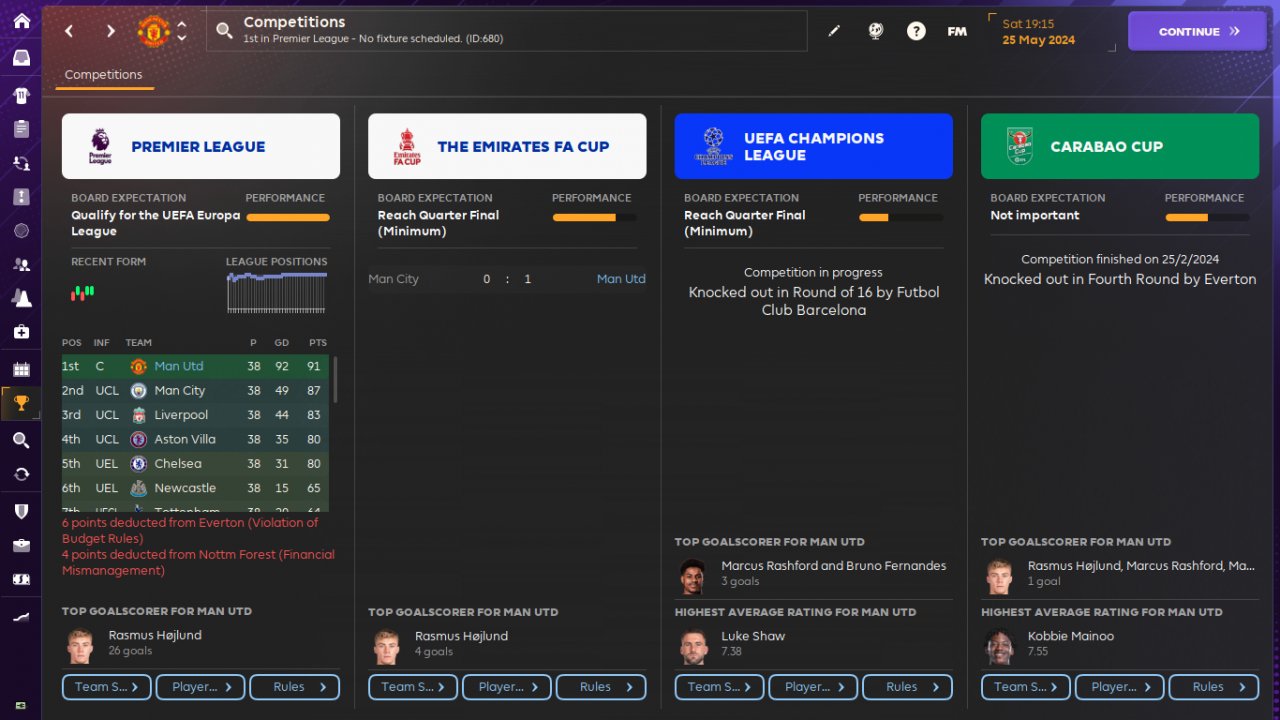This screenshot has height=720, width=1280.
Task: Open the Club Vision briefcase icon in sidebar
Action: point(21,545)
